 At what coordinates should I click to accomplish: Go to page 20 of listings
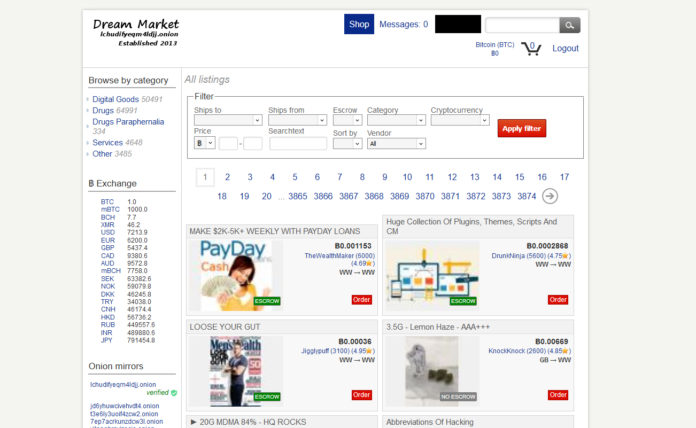[266, 196]
